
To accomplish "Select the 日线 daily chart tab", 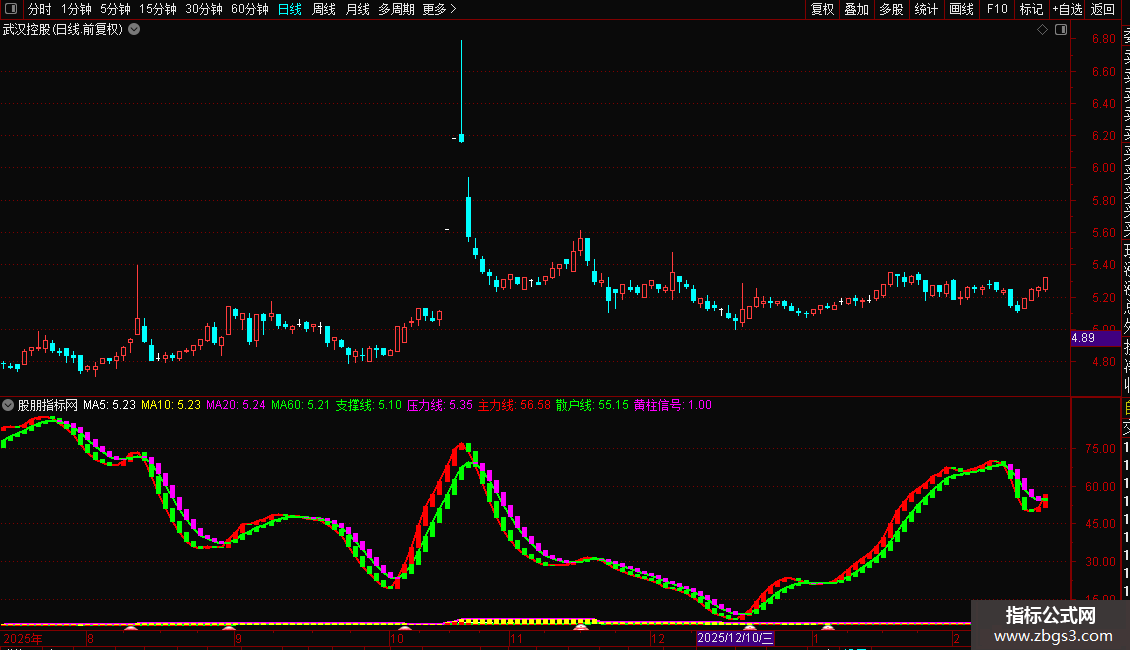I will tap(290, 9).
